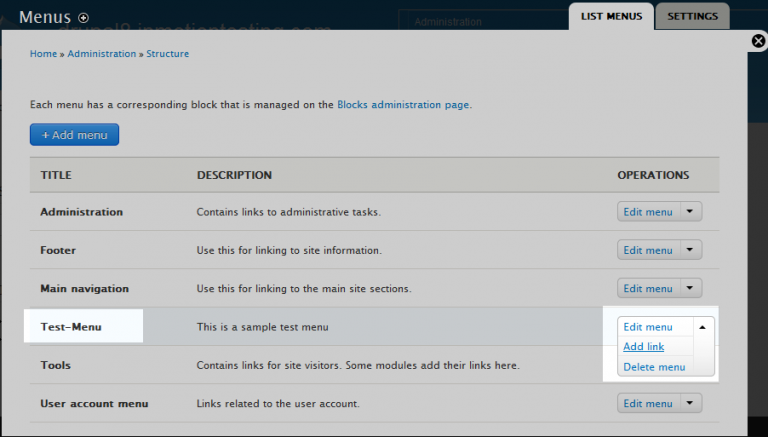Image resolution: width=768 pixels, height=437 pixels.
Task: Select Delete menu in Test-Menu dropdown
Action: coord(654,367)
